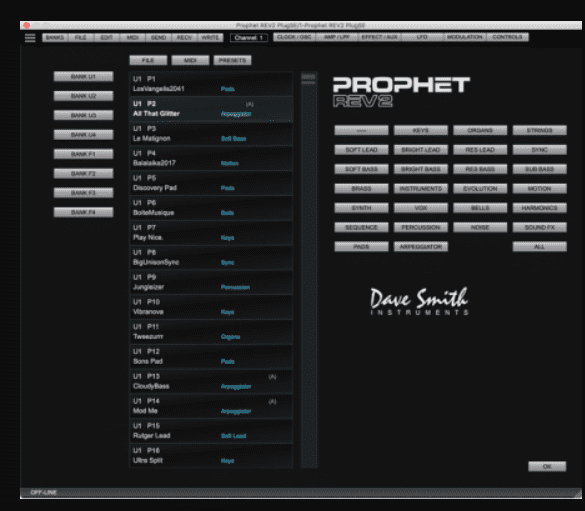Filter presets by EVOLUTION category

(480, 188)
